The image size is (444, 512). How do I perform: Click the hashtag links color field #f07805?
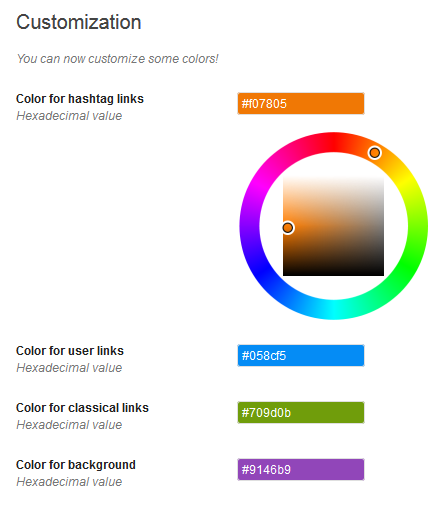pos(301,104)
